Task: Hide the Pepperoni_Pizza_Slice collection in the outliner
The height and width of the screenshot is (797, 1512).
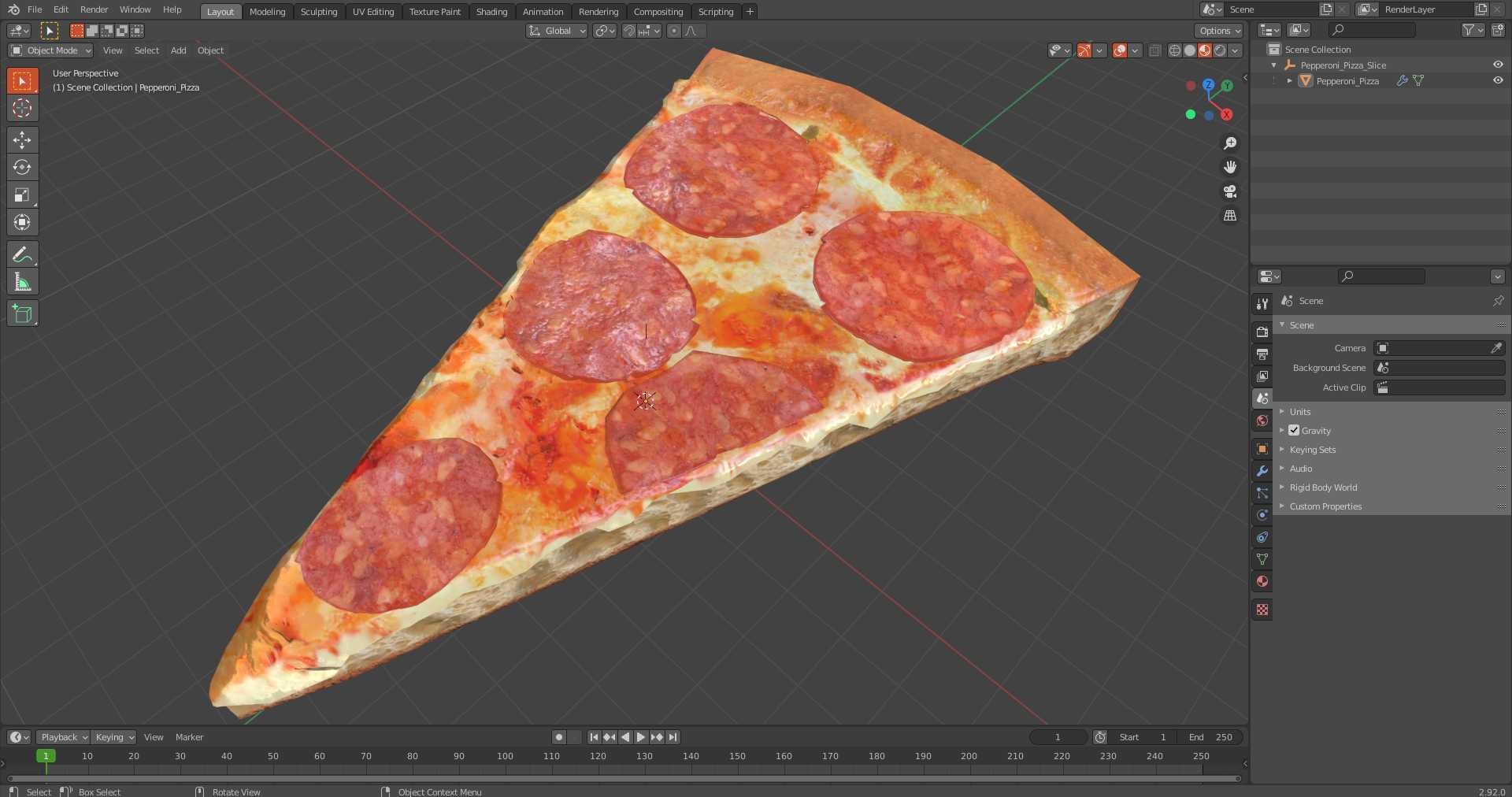Action: (1498, 65)
